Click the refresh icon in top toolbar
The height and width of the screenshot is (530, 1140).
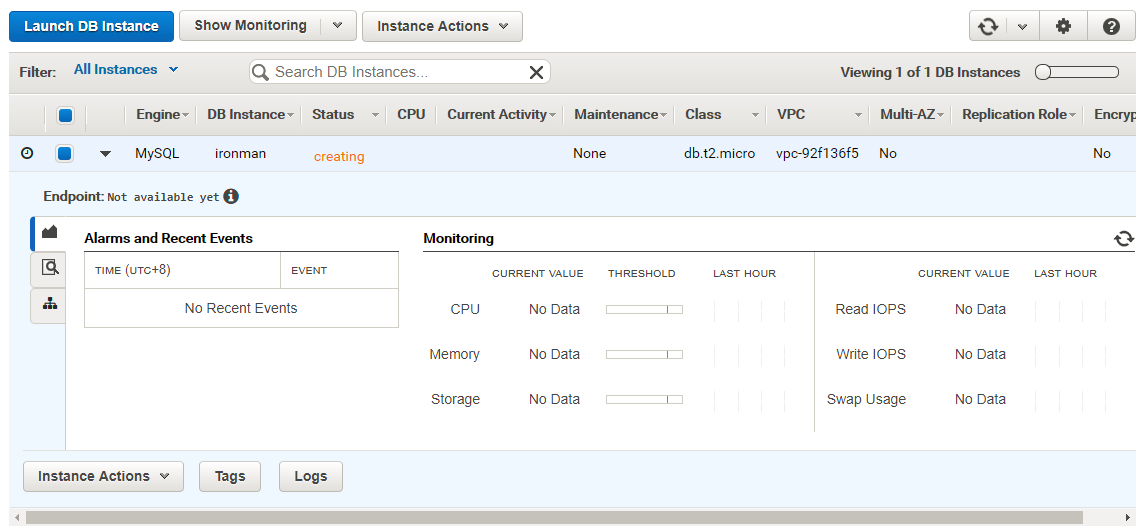tap(988, 27)
